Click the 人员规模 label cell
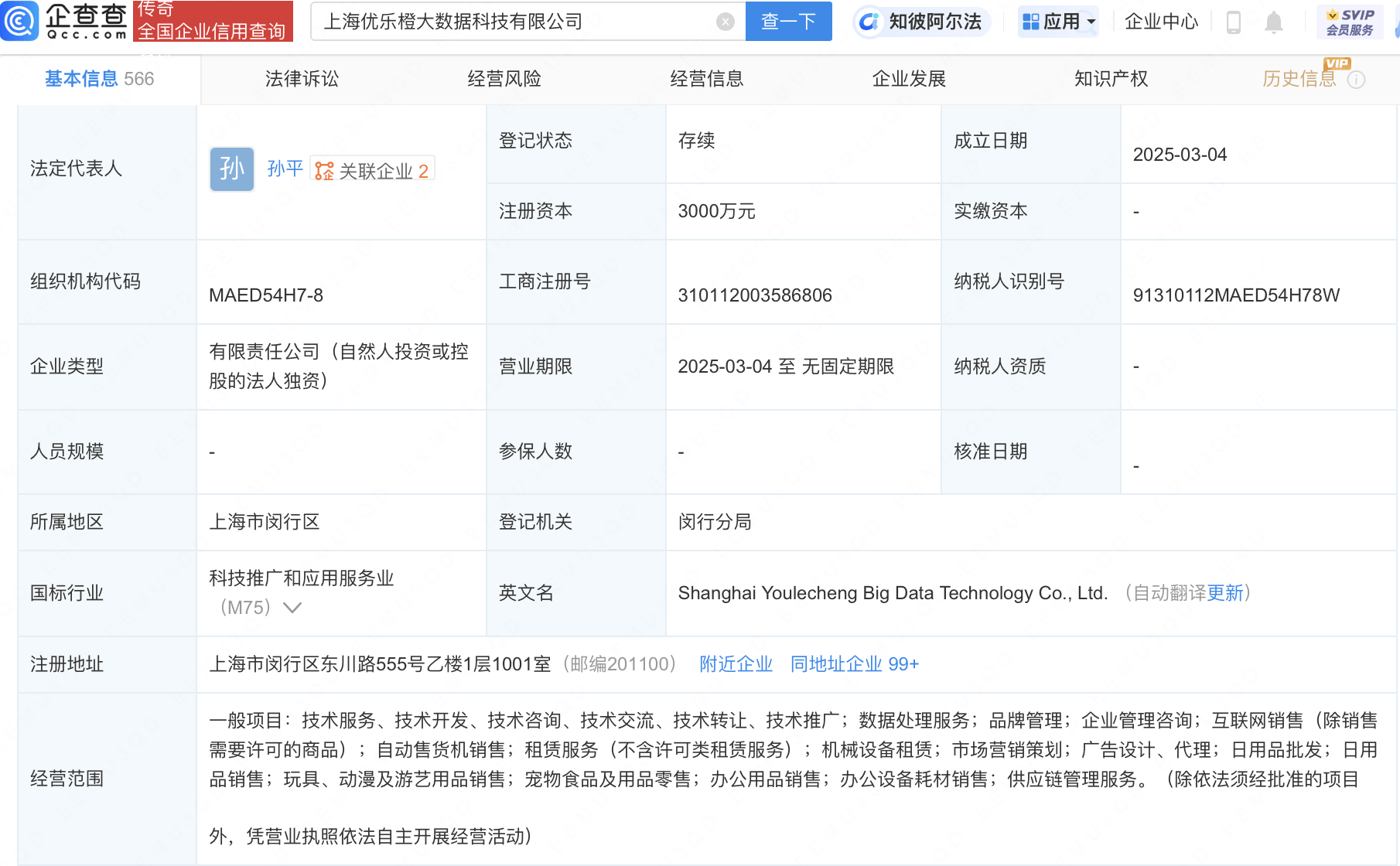This screenshot has width=1400, height=866. [107, 452]
